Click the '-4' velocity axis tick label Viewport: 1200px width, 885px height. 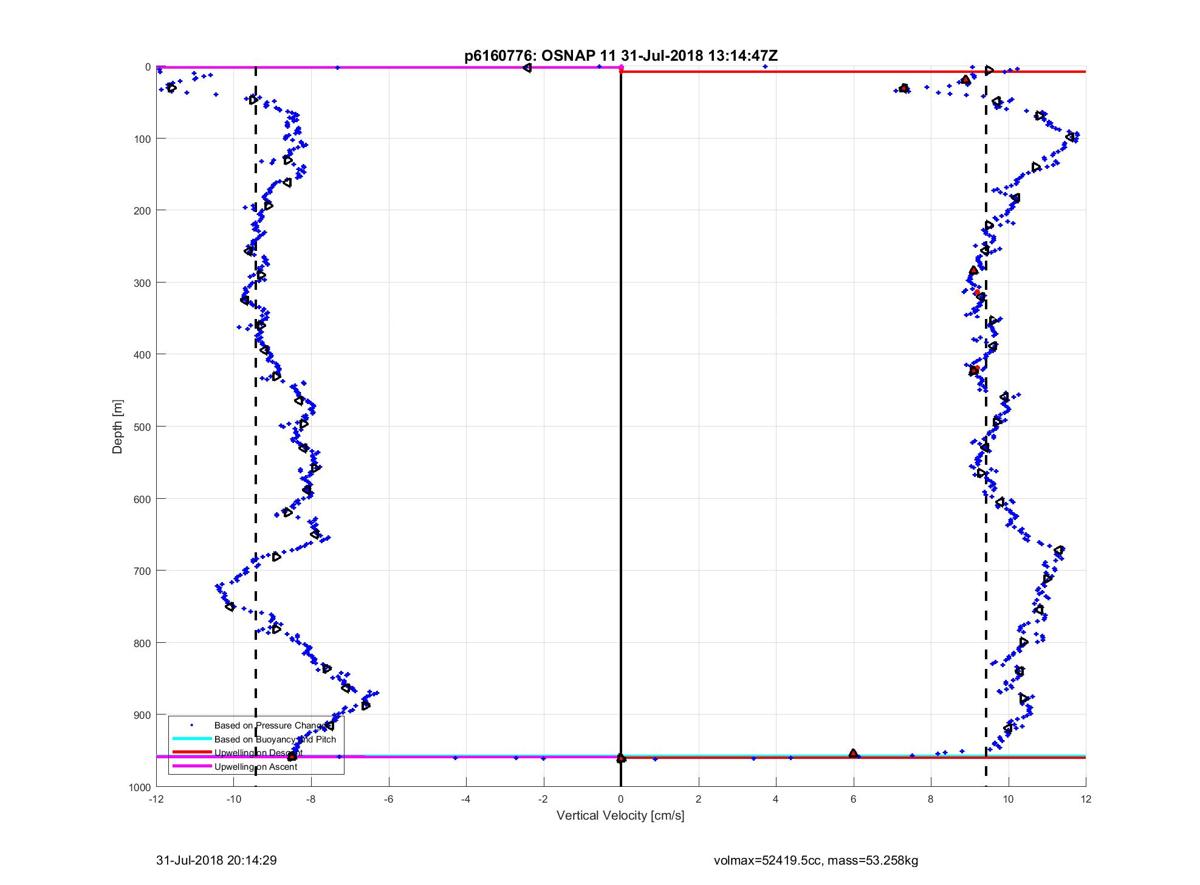tap(466, 799)
